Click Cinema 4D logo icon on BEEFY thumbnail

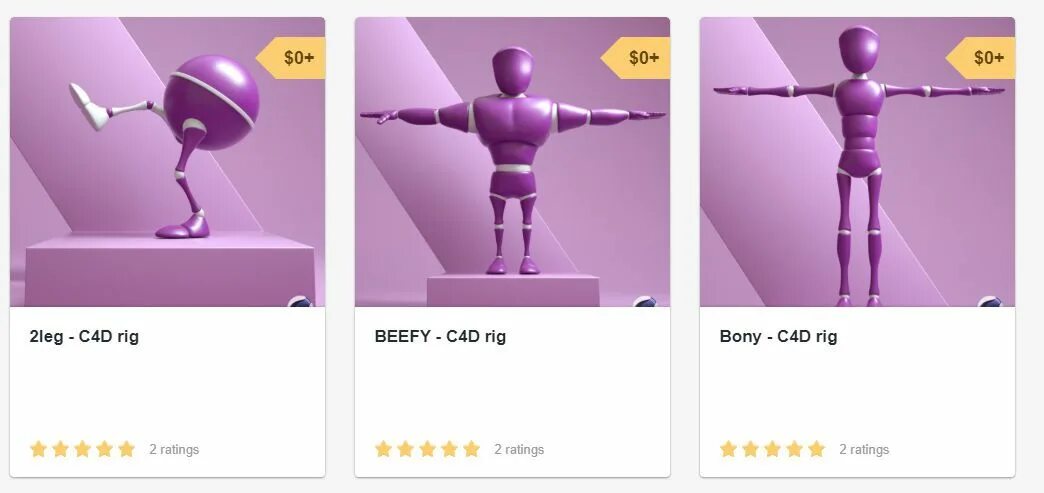pyautogui.click(x=646, y=301)
